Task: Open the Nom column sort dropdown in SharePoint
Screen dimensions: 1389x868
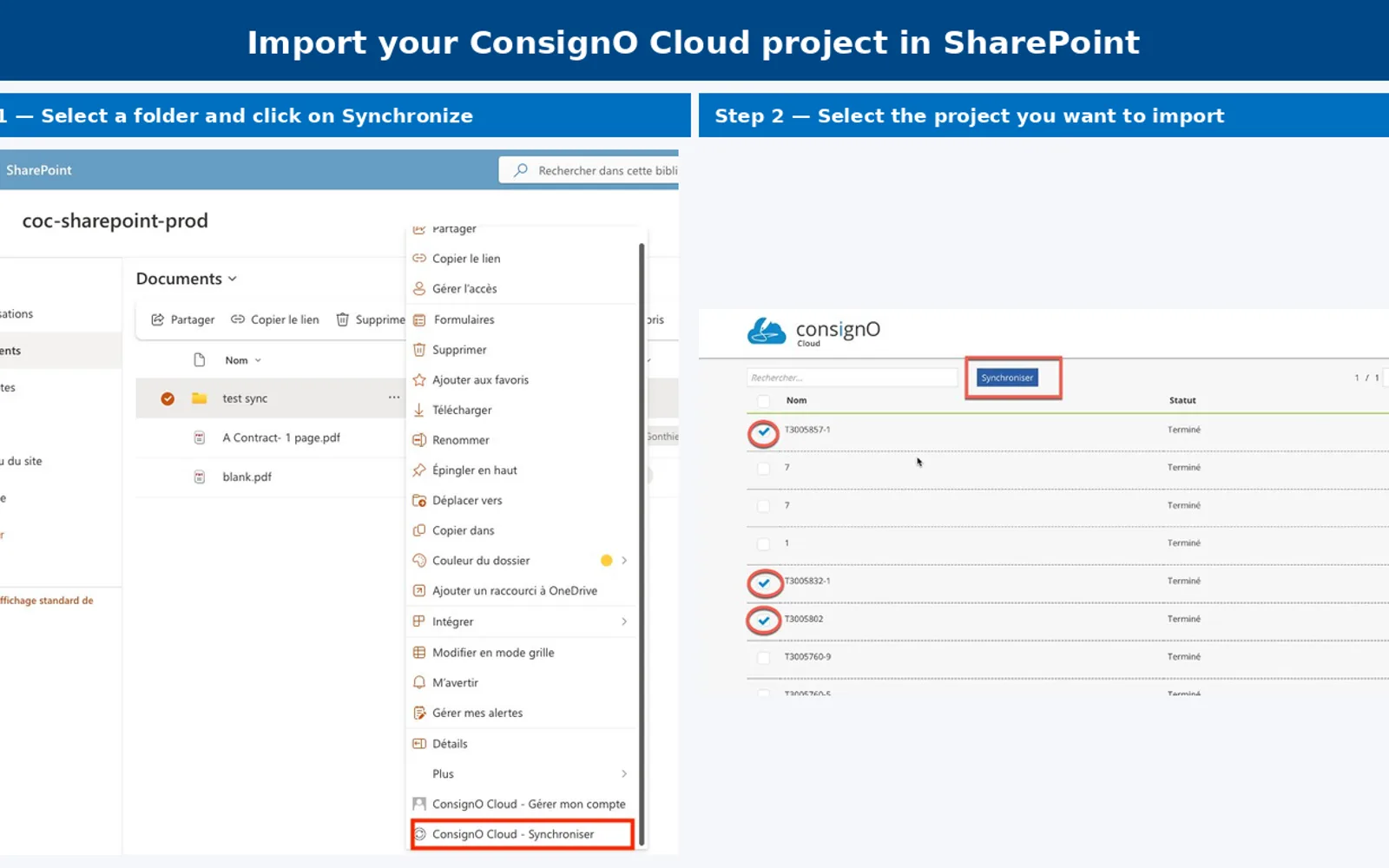Action: point(258,360)
